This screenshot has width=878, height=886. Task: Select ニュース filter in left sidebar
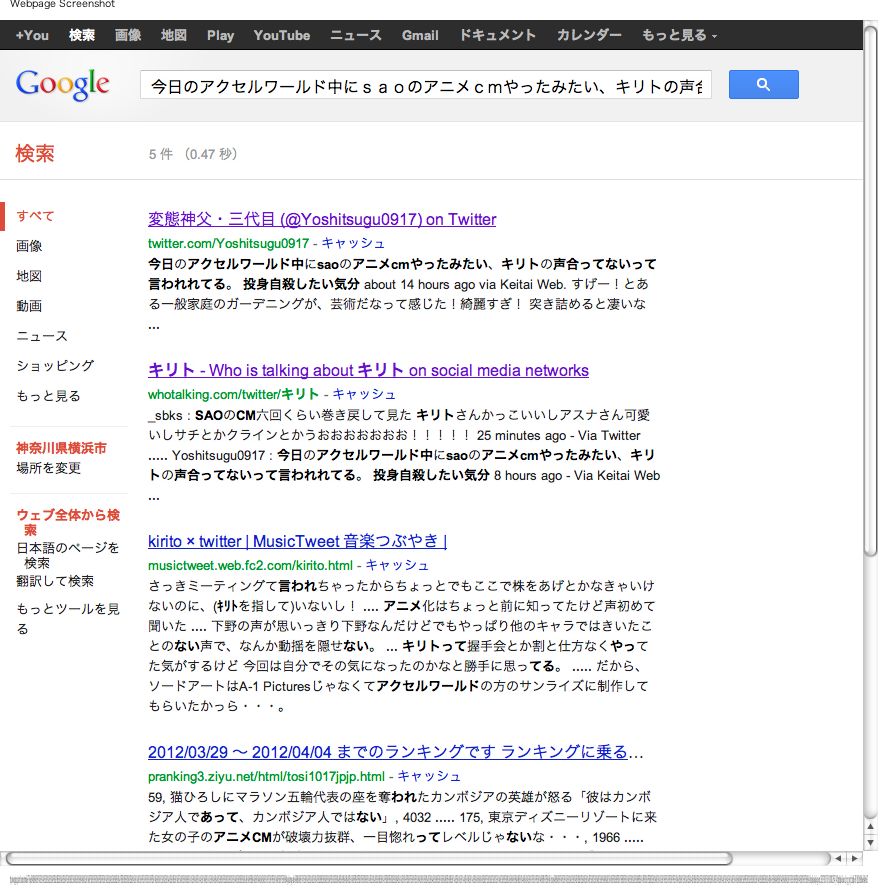point(42,336)
